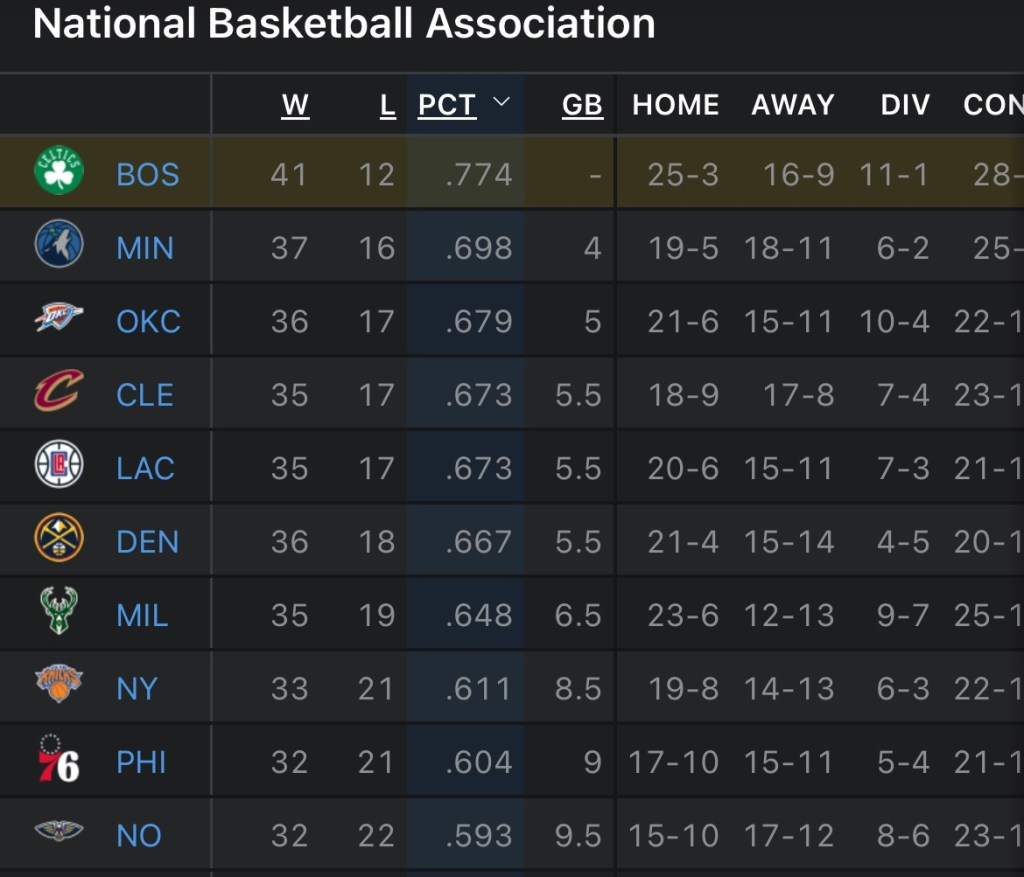Sort standings by W column

[295, 105]
